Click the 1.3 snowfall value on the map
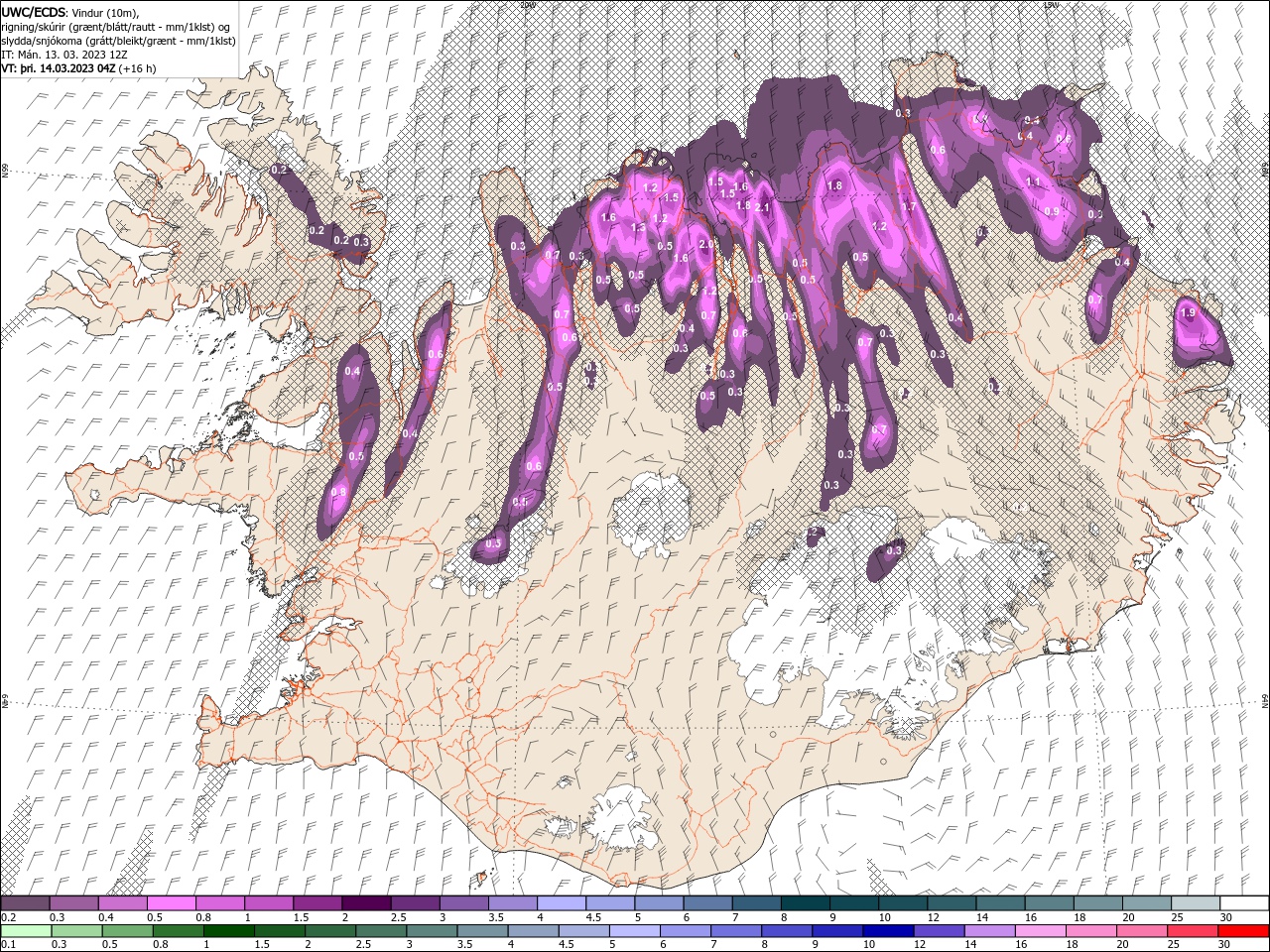The height and width of the screenshot is (952, 1270). [x=638, y=227]
